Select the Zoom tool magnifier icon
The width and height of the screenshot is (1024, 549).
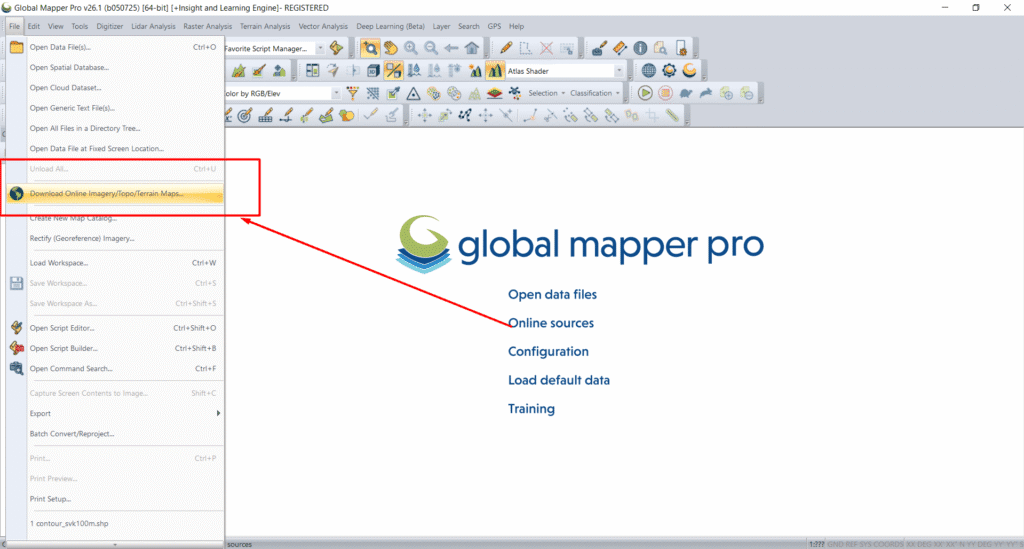pyautogui.click(x=370, y=48)
